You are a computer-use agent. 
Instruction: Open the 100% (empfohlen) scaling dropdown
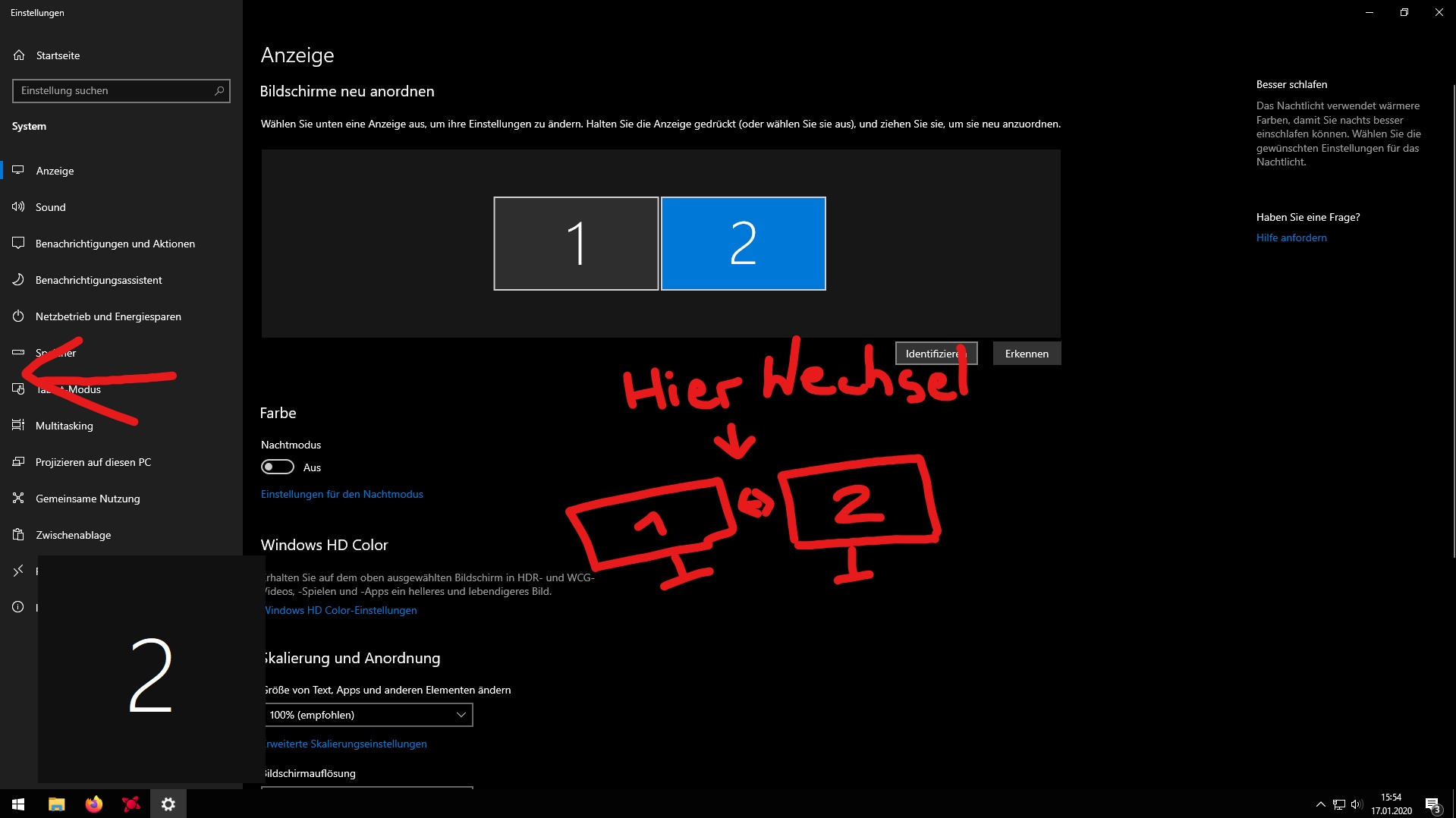pyautogui.click(x=367, y=715)
